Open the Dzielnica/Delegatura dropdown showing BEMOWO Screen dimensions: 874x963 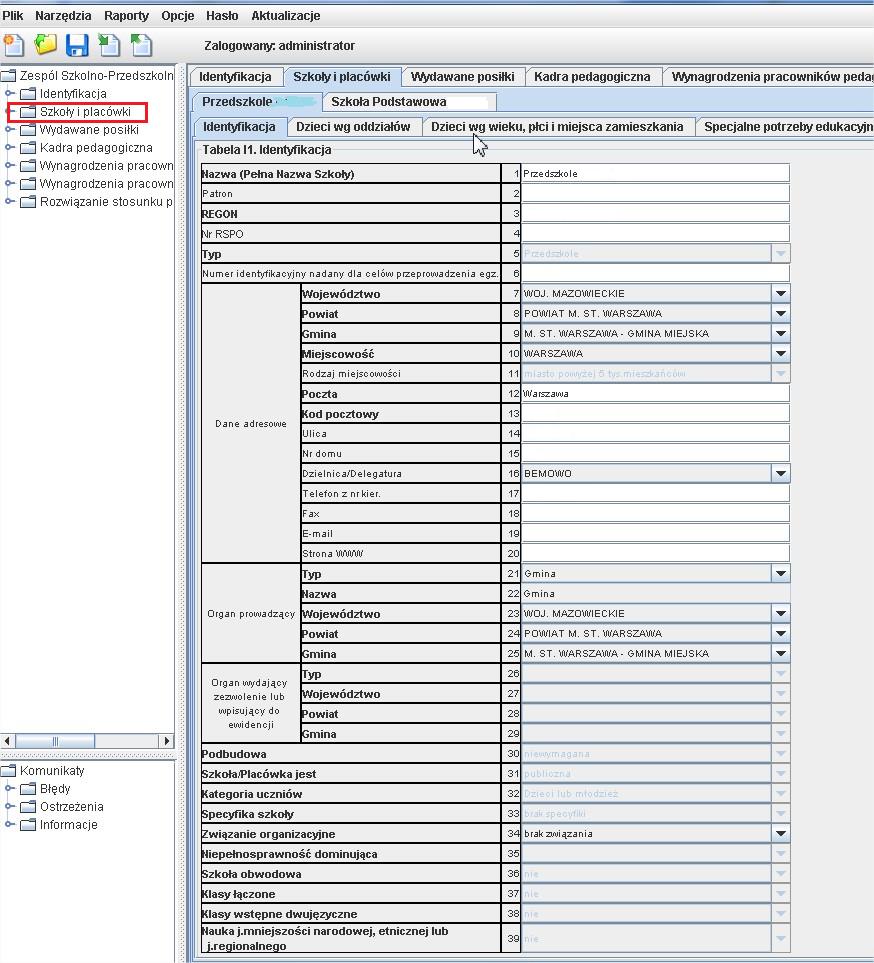(781, 474)
